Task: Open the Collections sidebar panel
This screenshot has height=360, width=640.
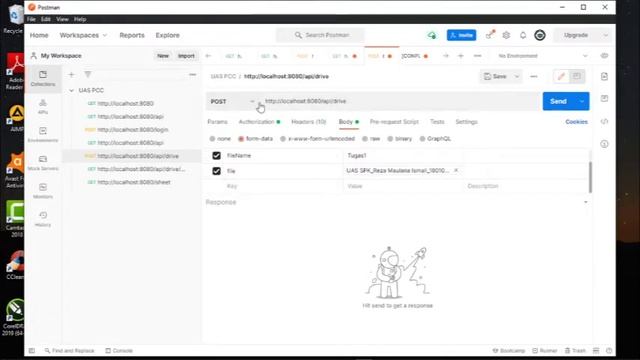Action: (x=43, y=78)
